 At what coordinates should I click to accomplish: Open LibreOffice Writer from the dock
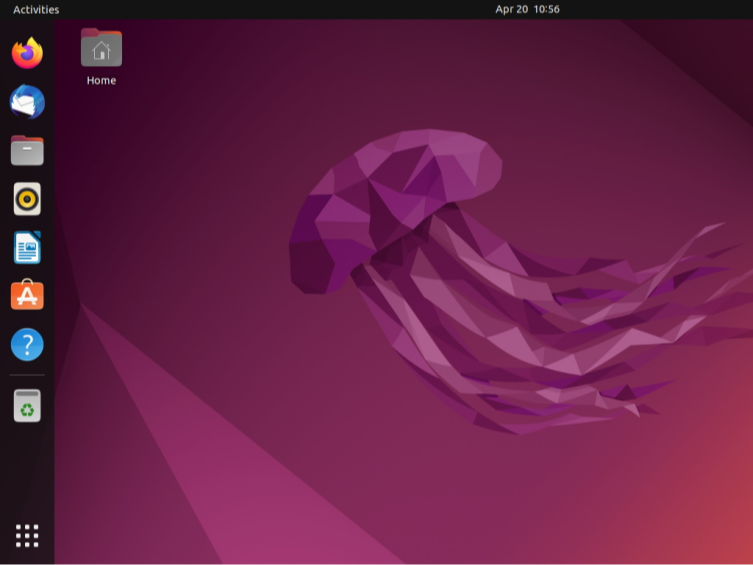pos(27,247)
